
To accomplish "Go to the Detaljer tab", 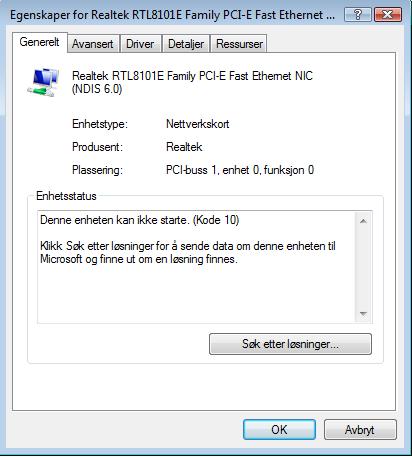I will point(186,44).
